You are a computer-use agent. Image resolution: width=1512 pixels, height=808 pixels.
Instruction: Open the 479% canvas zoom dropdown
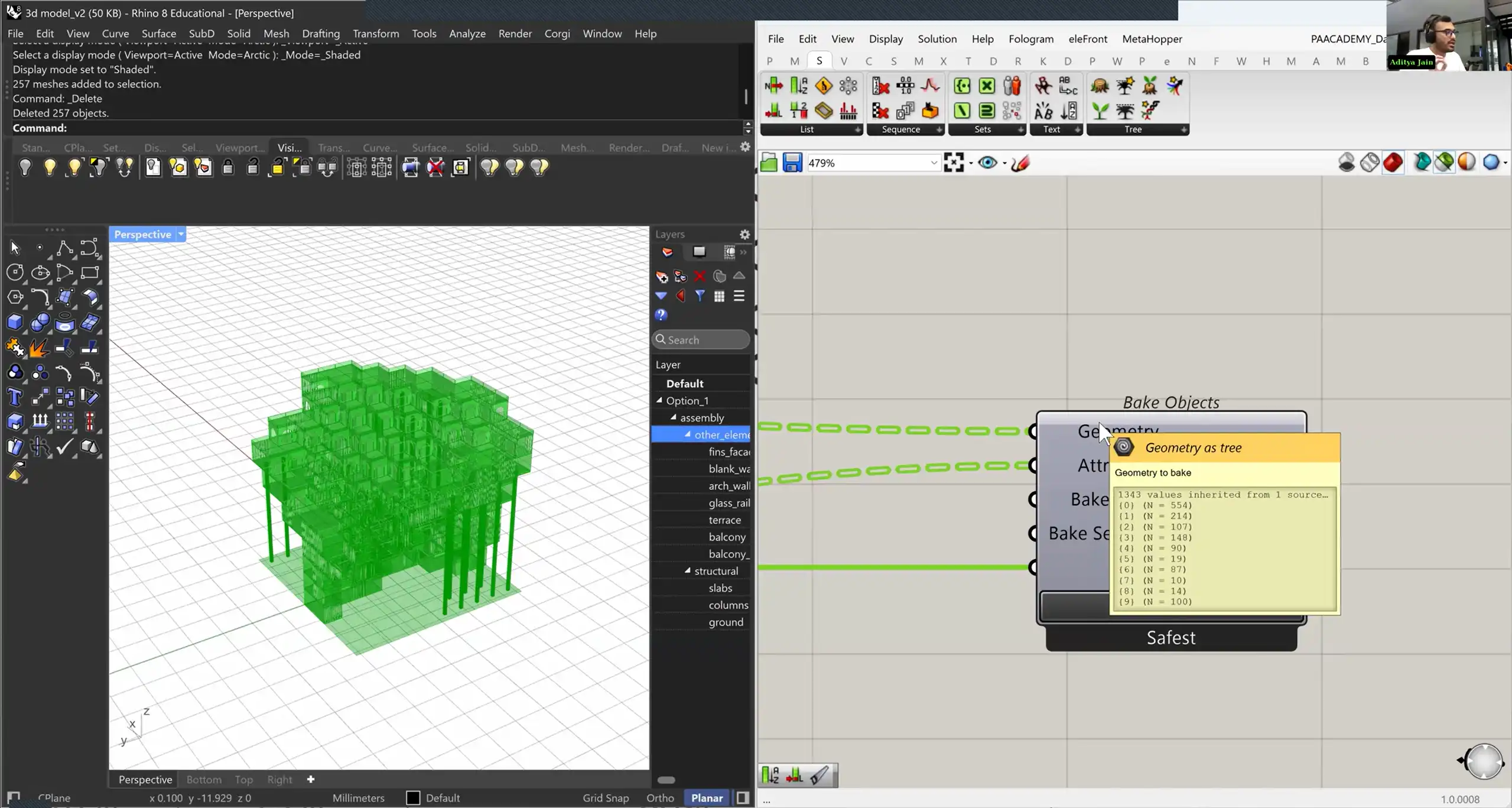pos(934,163)
